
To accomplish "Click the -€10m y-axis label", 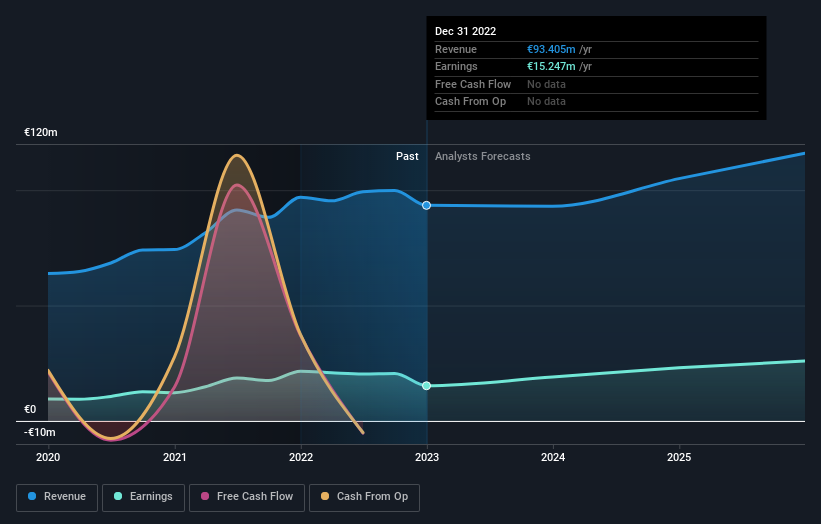I will [x=40, y=432].
